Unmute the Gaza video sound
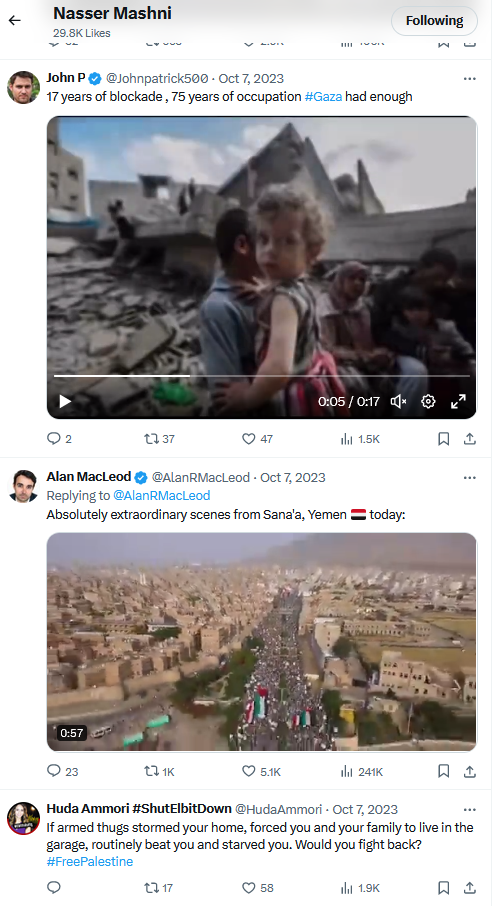 [398, 401]
